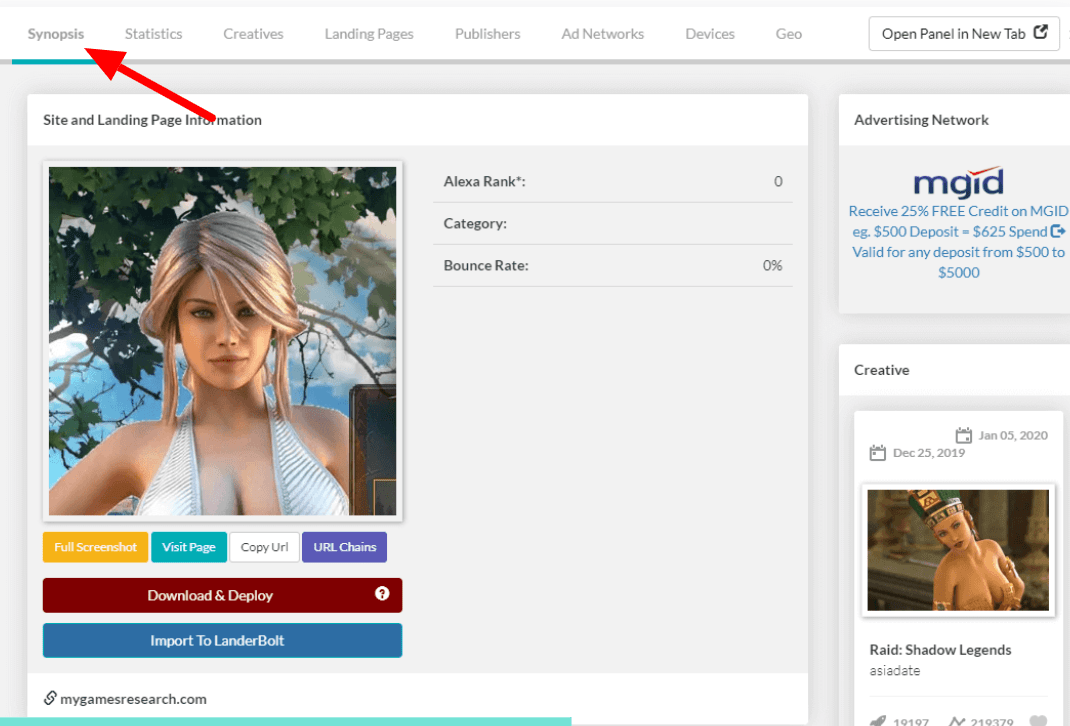Click the Raid: Shadow Legends title
Image resolution: width=1070 pixels, height=726 pixels.
point(940,650)
